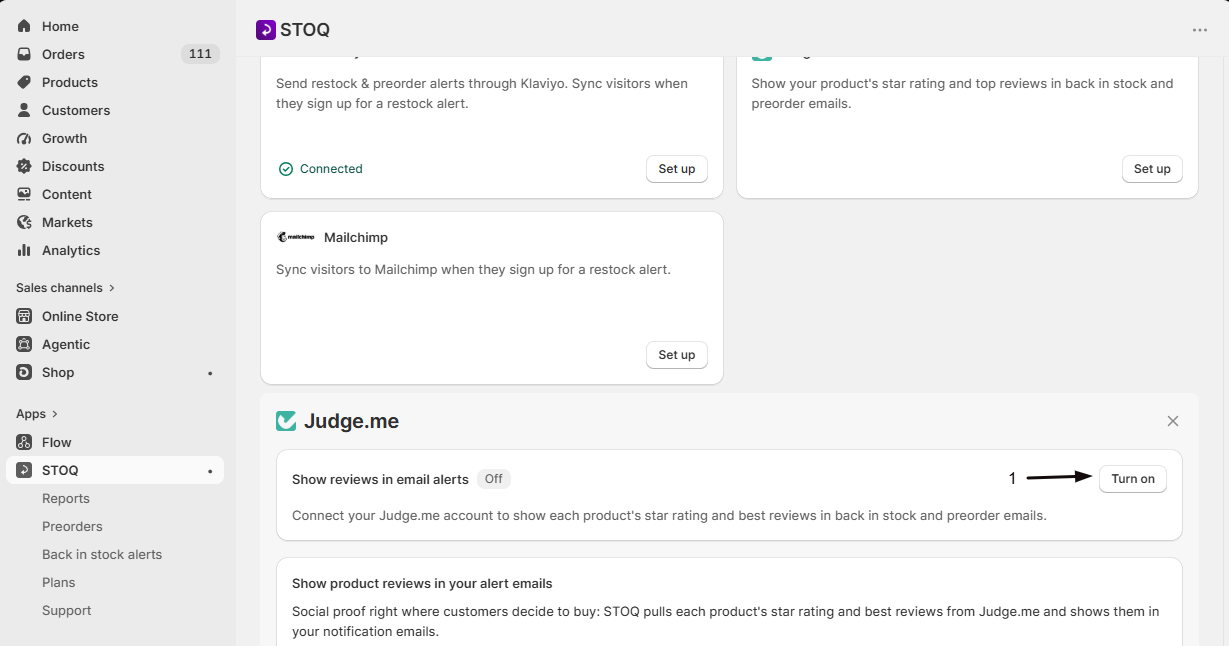Click the STOQ icon in sidebar
The image size is (1229, 646).
click(x=24, y=470)
